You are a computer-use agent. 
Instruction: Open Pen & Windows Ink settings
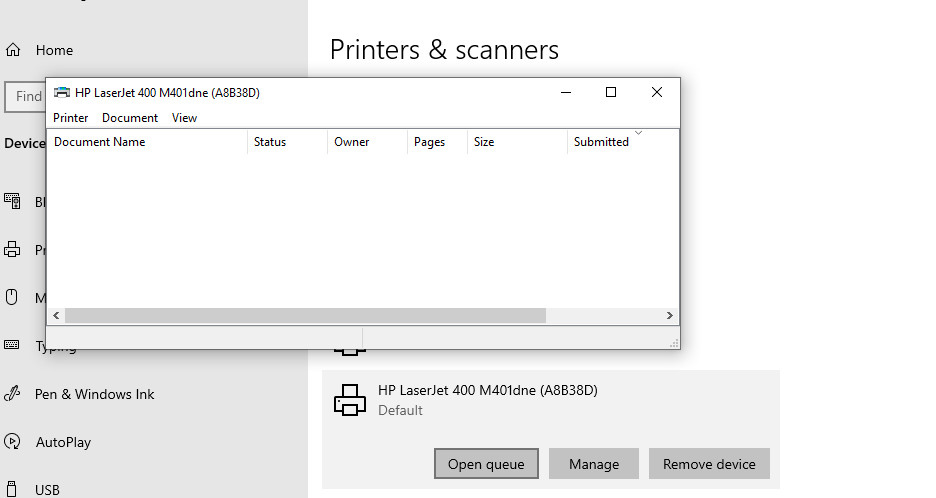click(94, 394)
